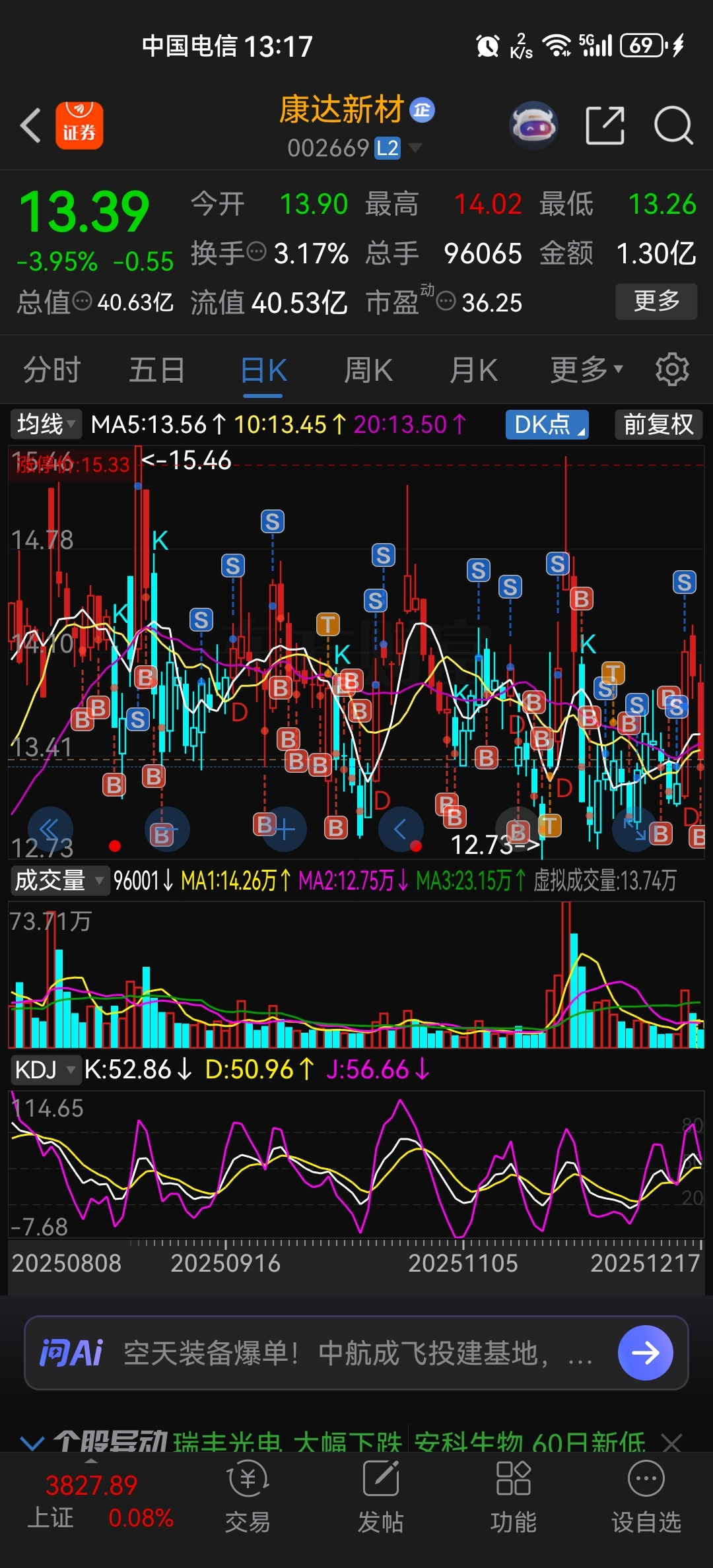The image size is (713, 1568).
Task: Open the 成交量 indicator dropdown
Action: (59, 880)
